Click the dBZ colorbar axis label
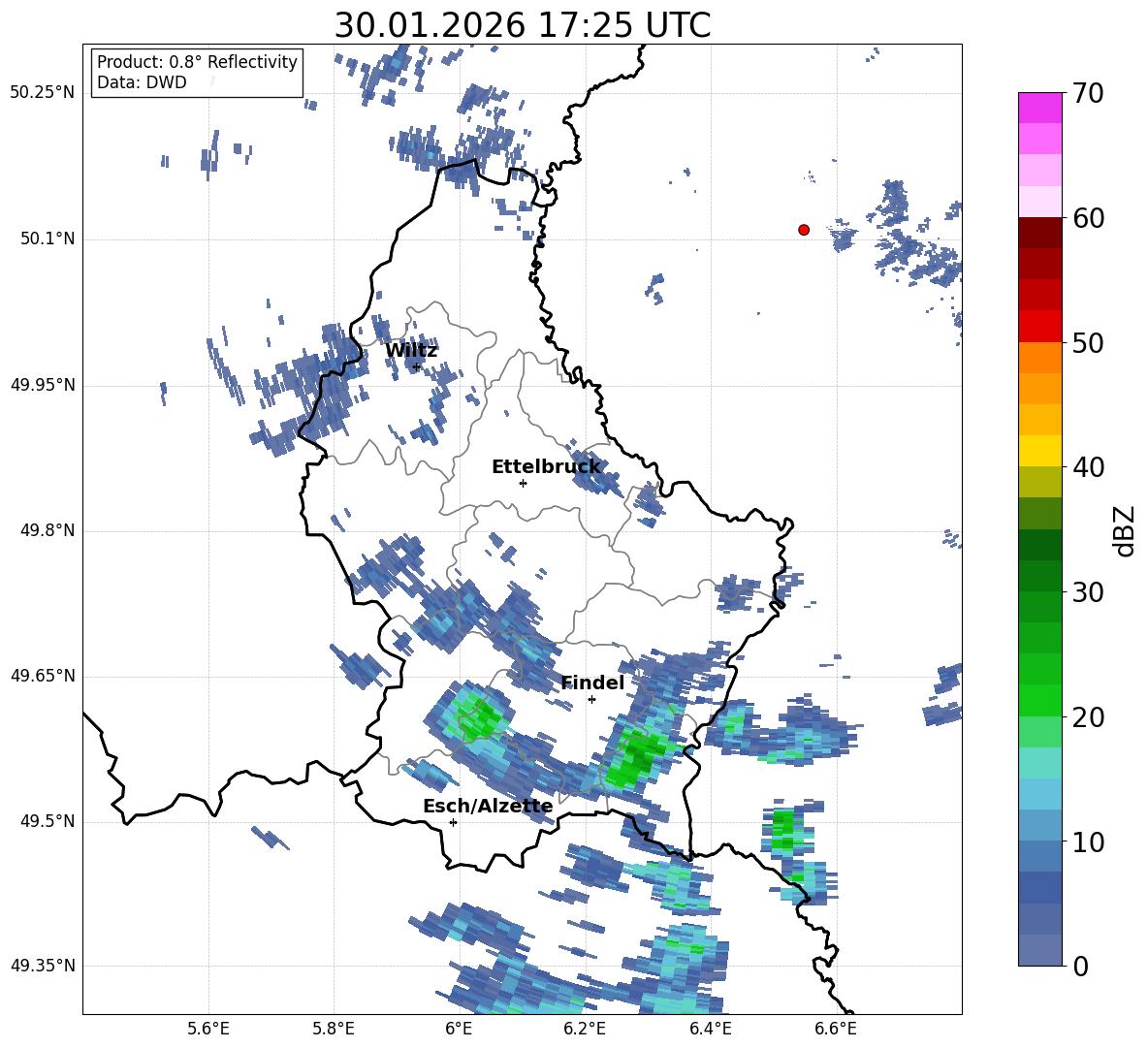The height and width of the screenshot is (1048, 1148). click(x=1126, y=530)
